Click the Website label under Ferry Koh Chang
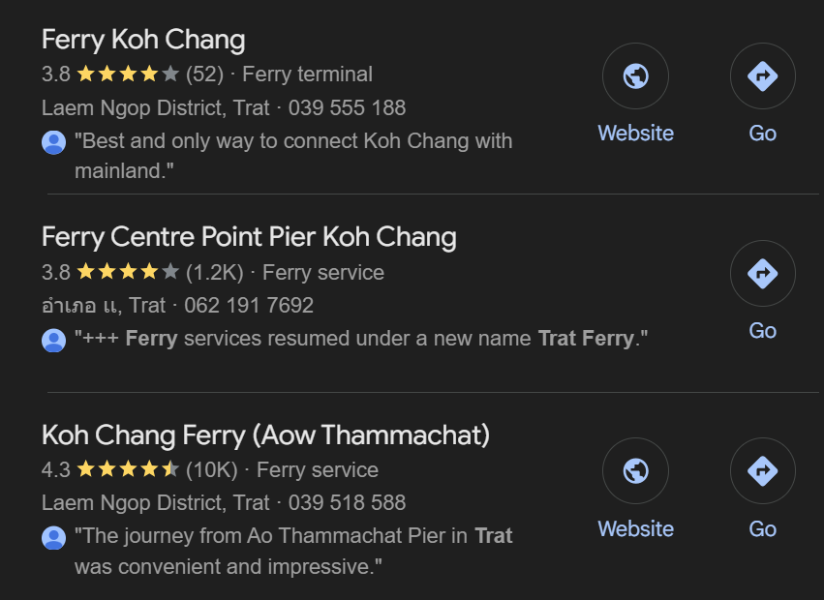The image size is (824, 600). coord(635,133)
